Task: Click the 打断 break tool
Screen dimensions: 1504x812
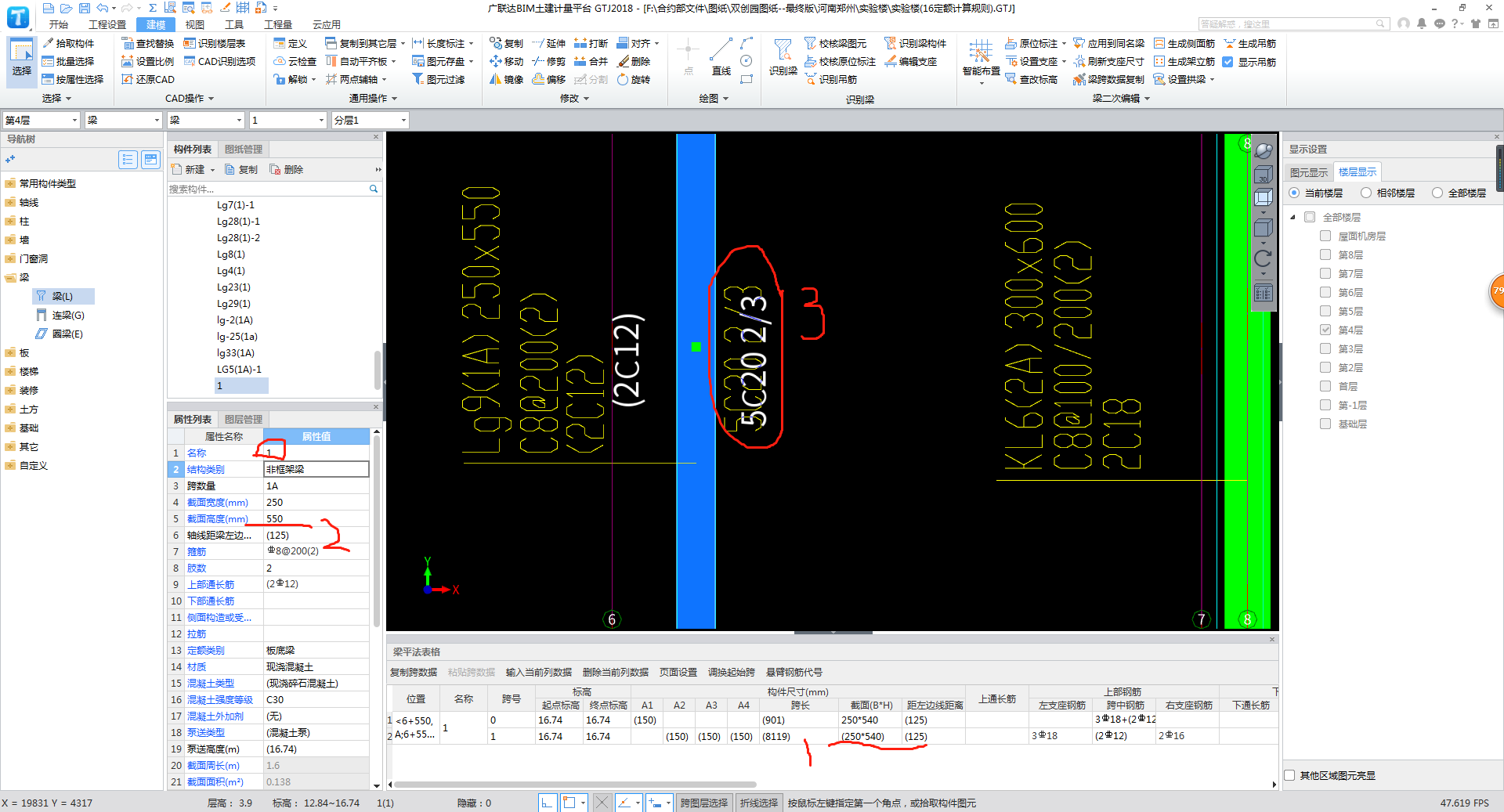Action: [x=591, y=43]
